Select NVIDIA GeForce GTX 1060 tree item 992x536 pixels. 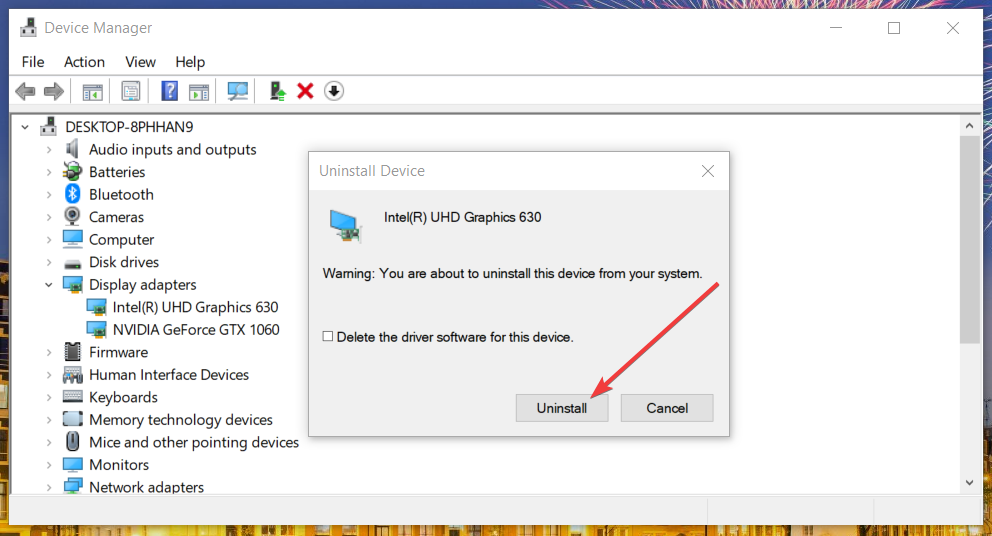(x=195, y=330)
